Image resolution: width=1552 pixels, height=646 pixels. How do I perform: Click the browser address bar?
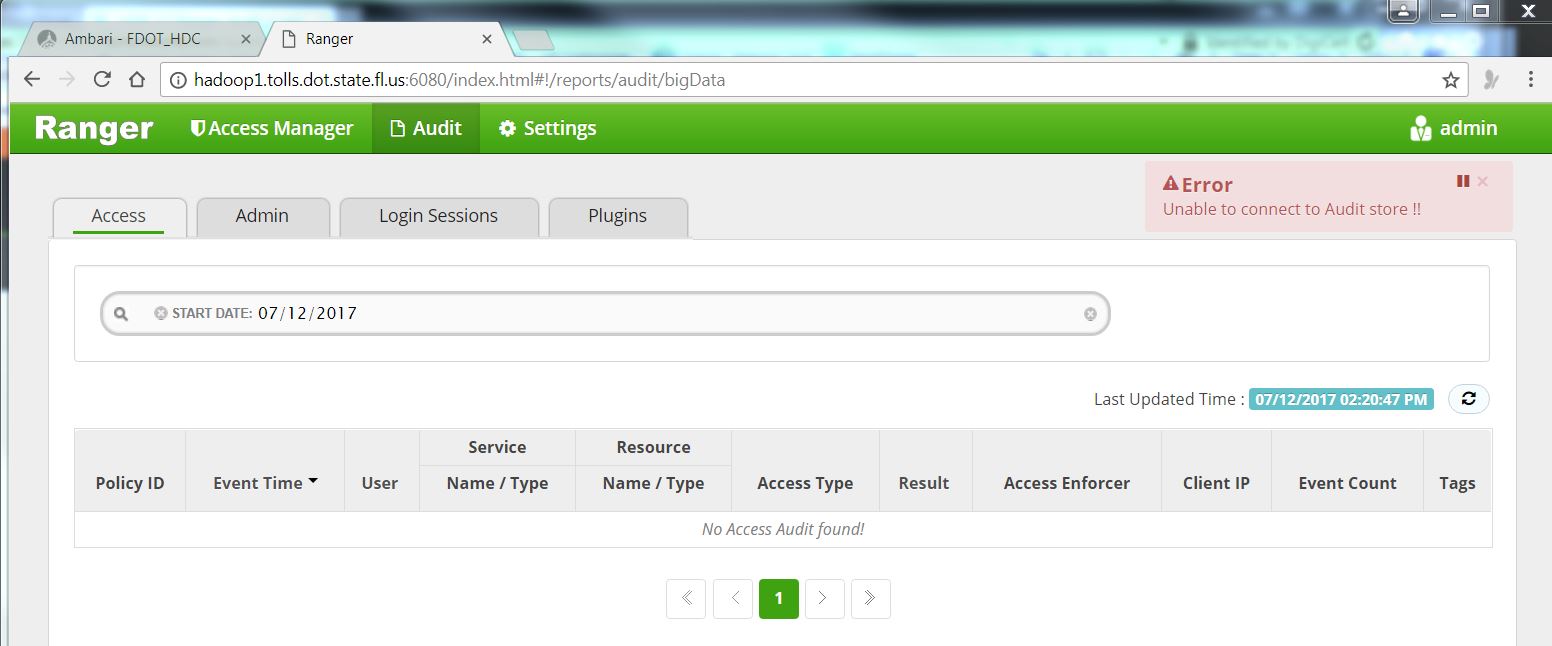click(700, 79)
